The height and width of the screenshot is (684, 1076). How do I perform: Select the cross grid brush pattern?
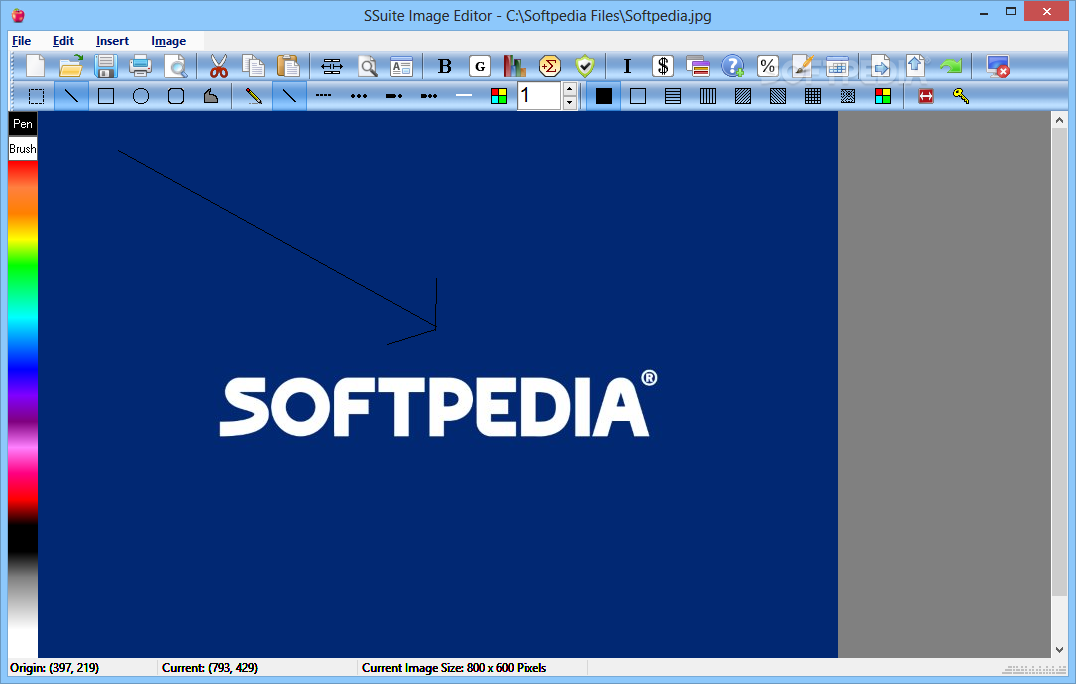(813, 96)
